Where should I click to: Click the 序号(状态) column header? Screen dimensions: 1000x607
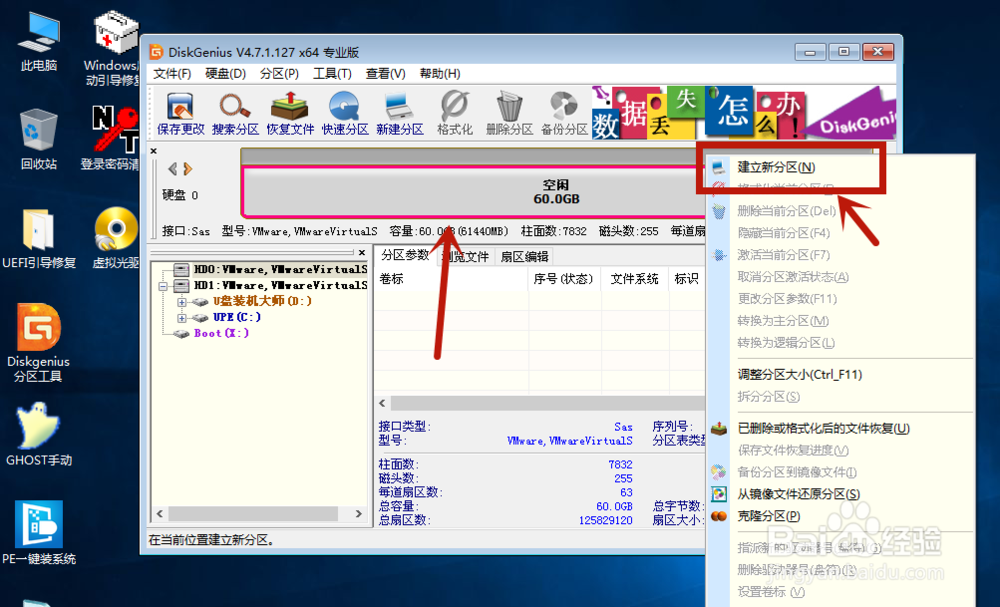(x=564, y=279)
